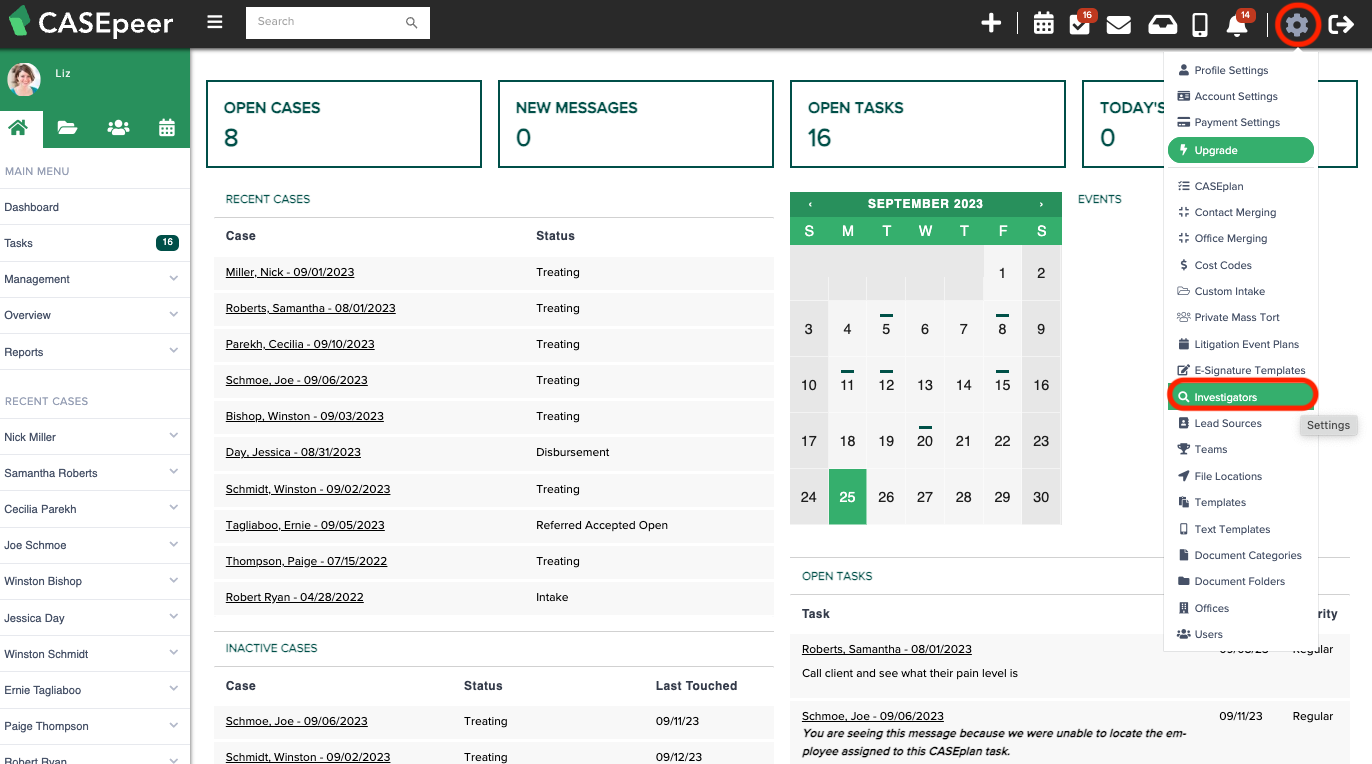Open the calendar icon in top bar

click(x=1043, y=24)
